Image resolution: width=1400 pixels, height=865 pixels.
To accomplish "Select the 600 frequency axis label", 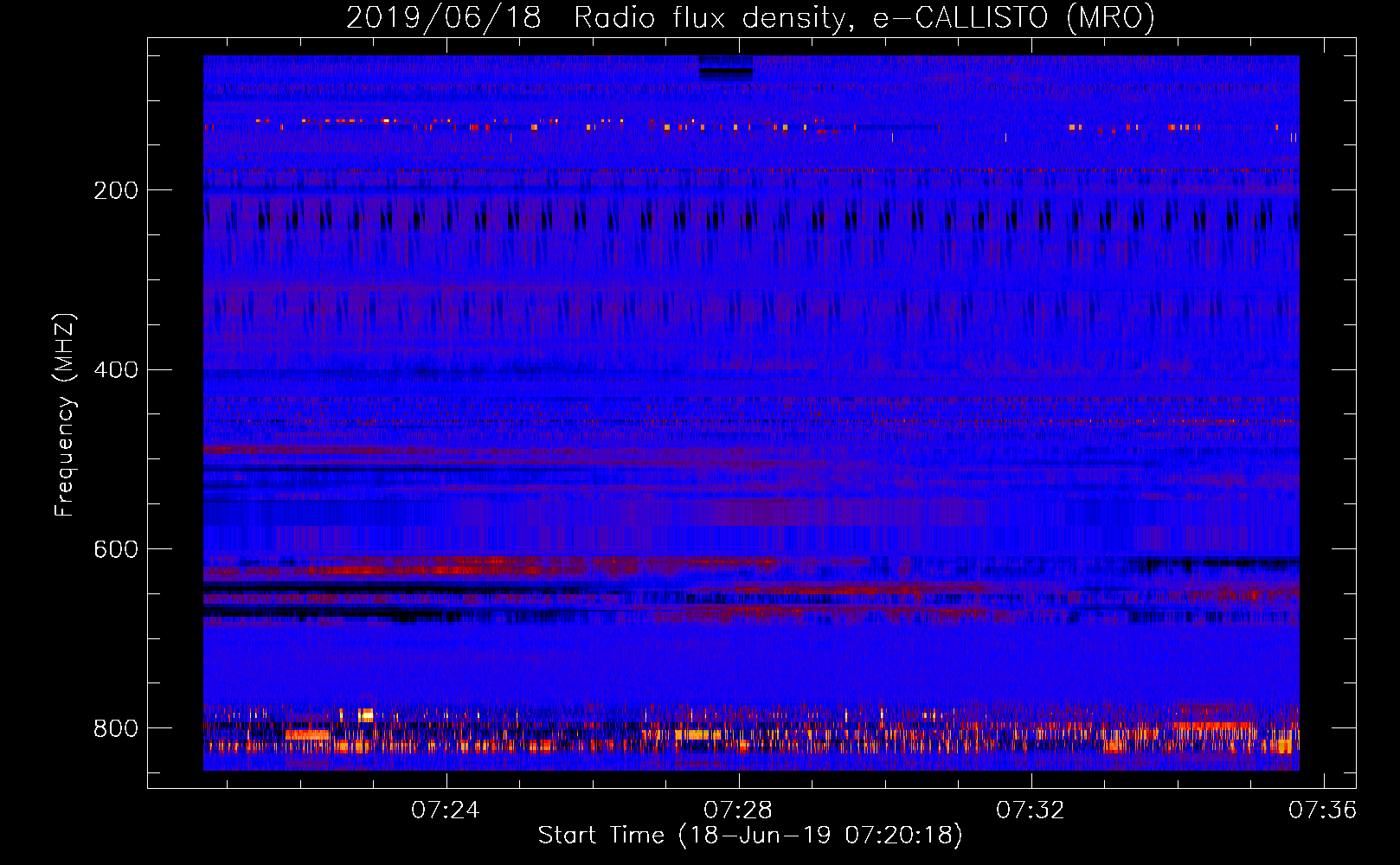I will [115, 549].
